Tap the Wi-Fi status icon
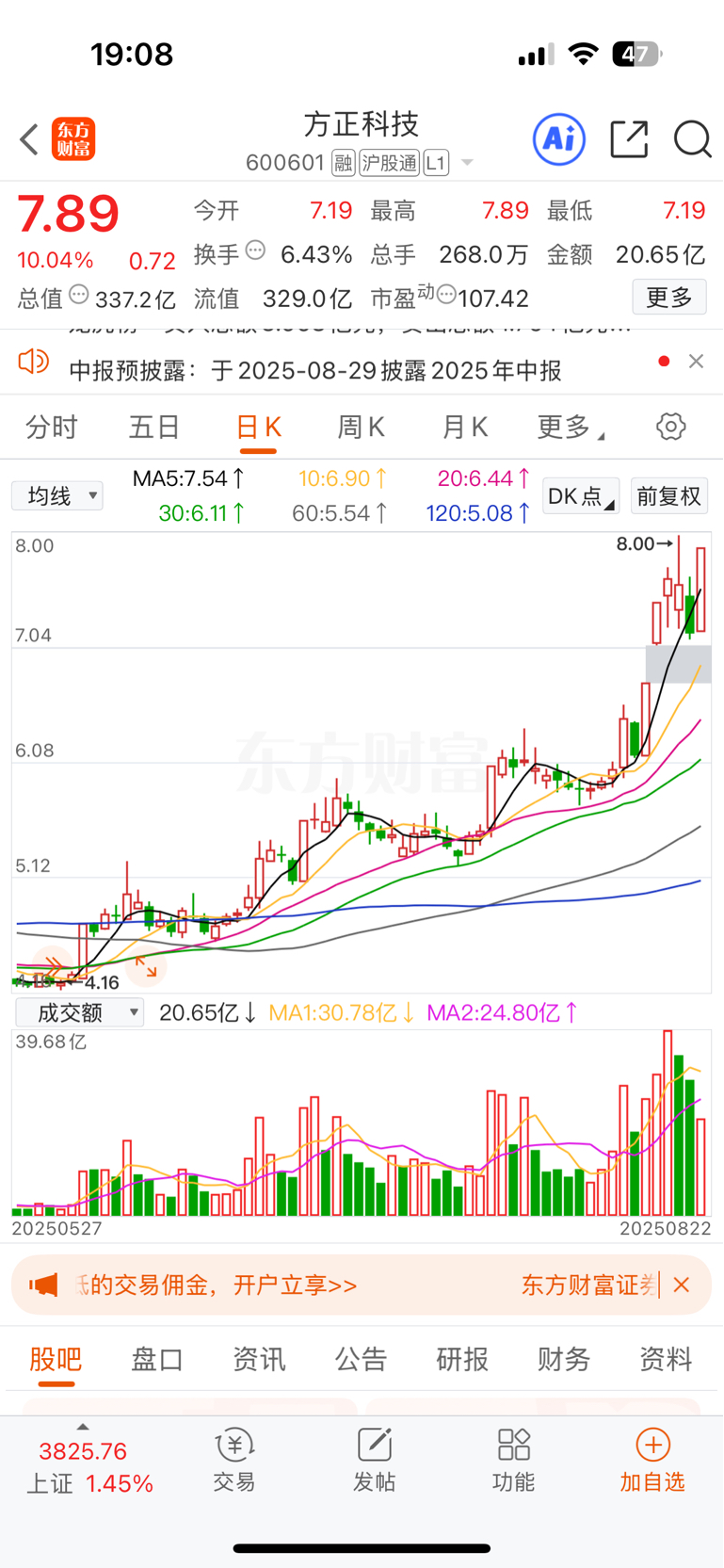724x1568 pixels. [584, 54]
